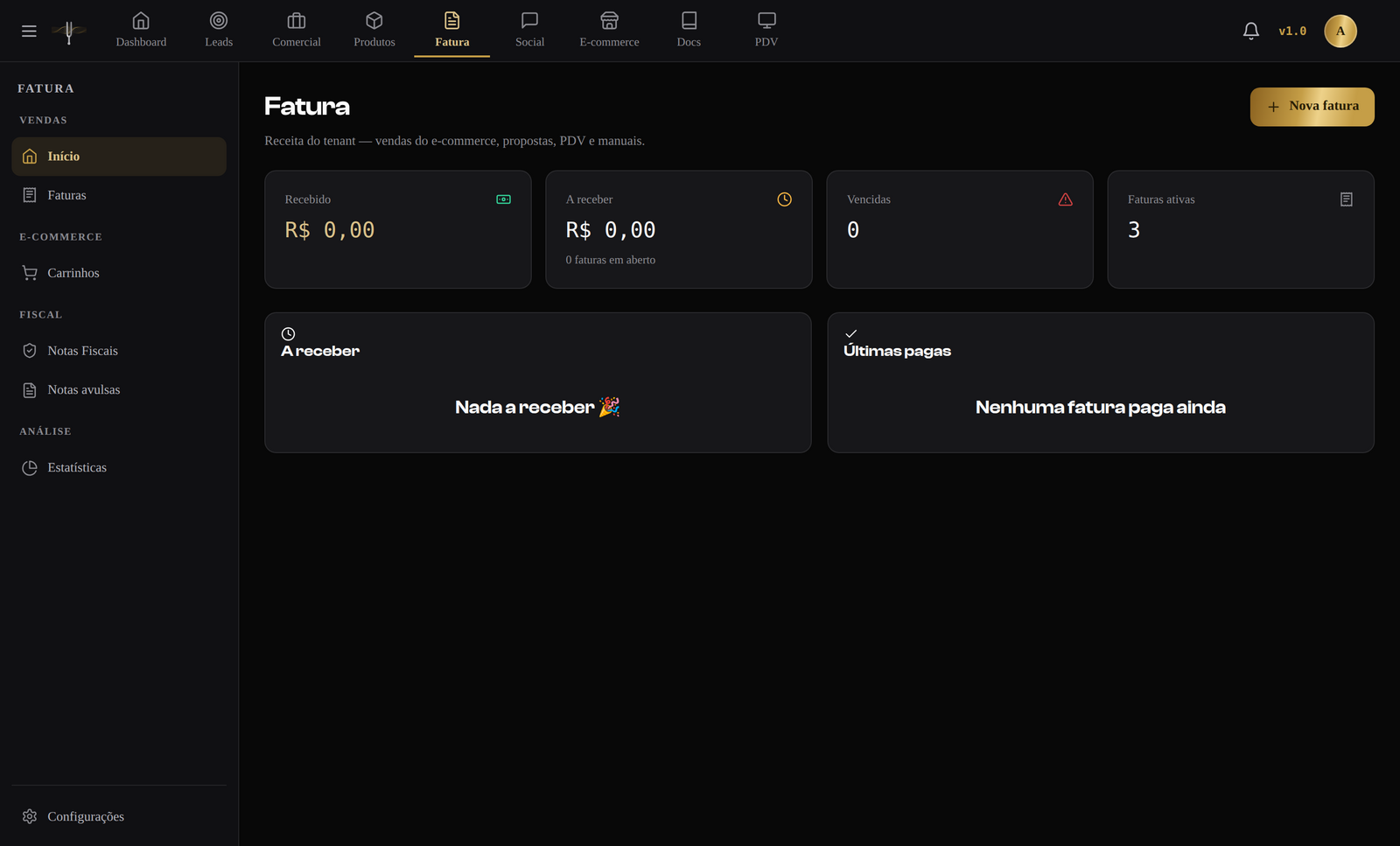Switch to the PDV tab label
The height and width of the screenshot is (846, 1400).
pyautogui.click(x=766, y=42)
